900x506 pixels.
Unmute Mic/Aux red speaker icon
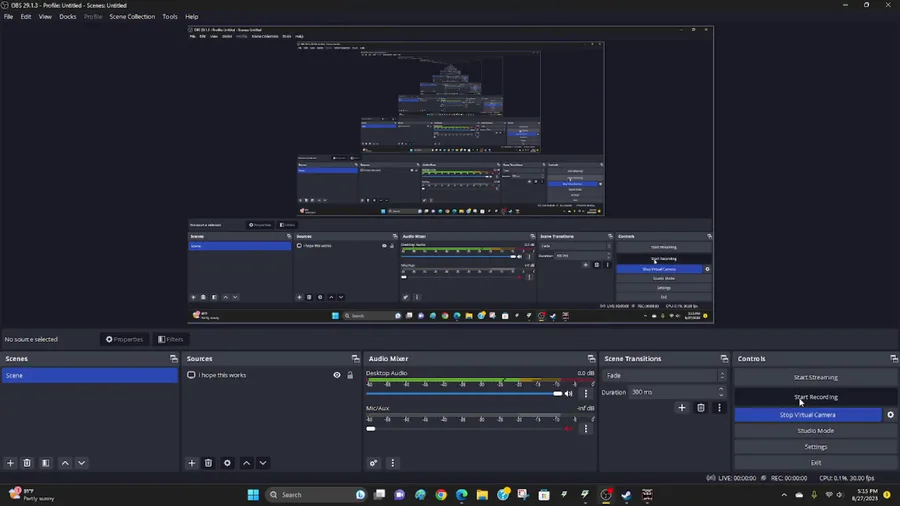(x=568, y=429)
